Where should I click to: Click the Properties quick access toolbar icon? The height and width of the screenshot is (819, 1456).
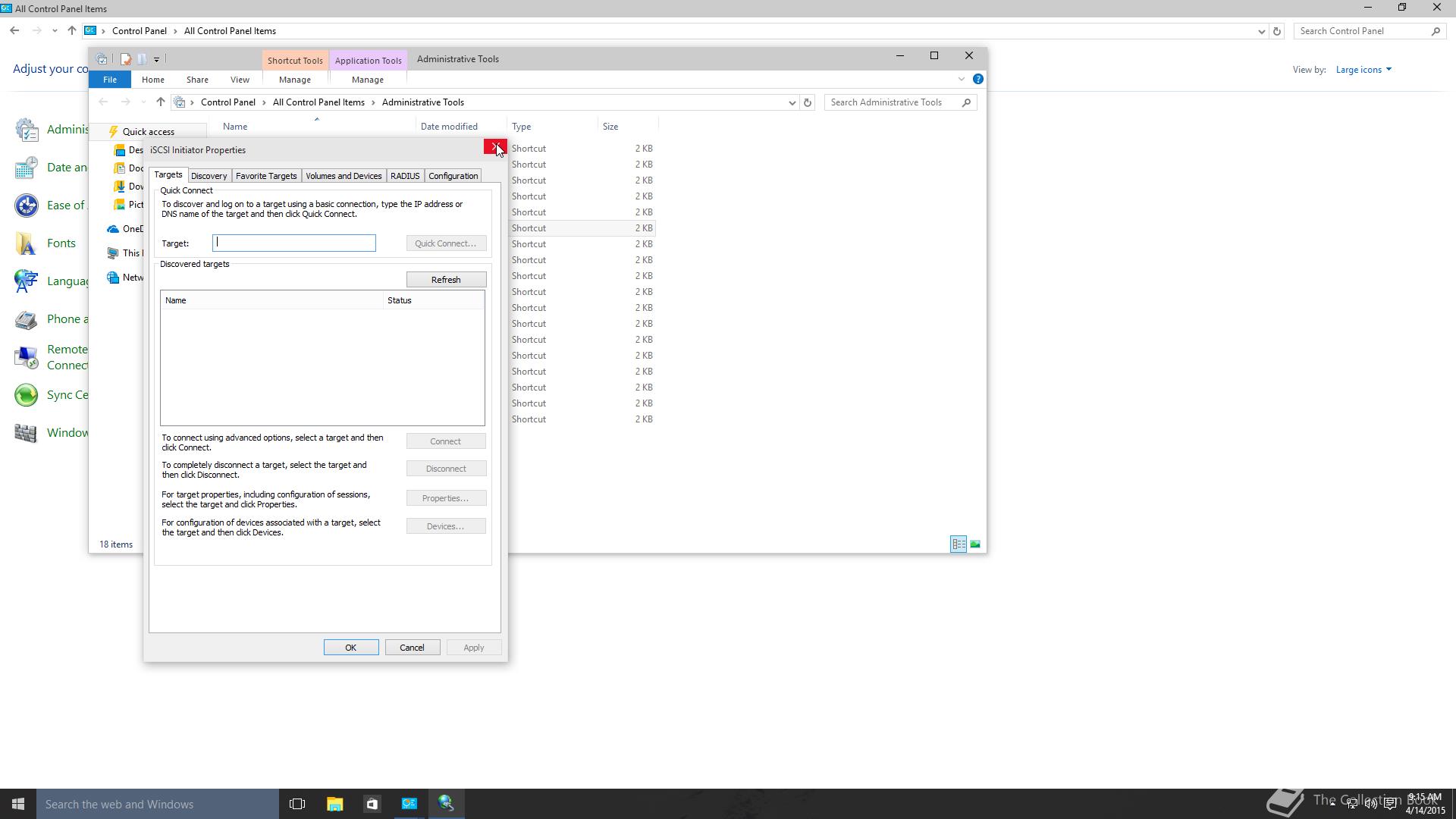pyautogui.click(x=125, y=59)
